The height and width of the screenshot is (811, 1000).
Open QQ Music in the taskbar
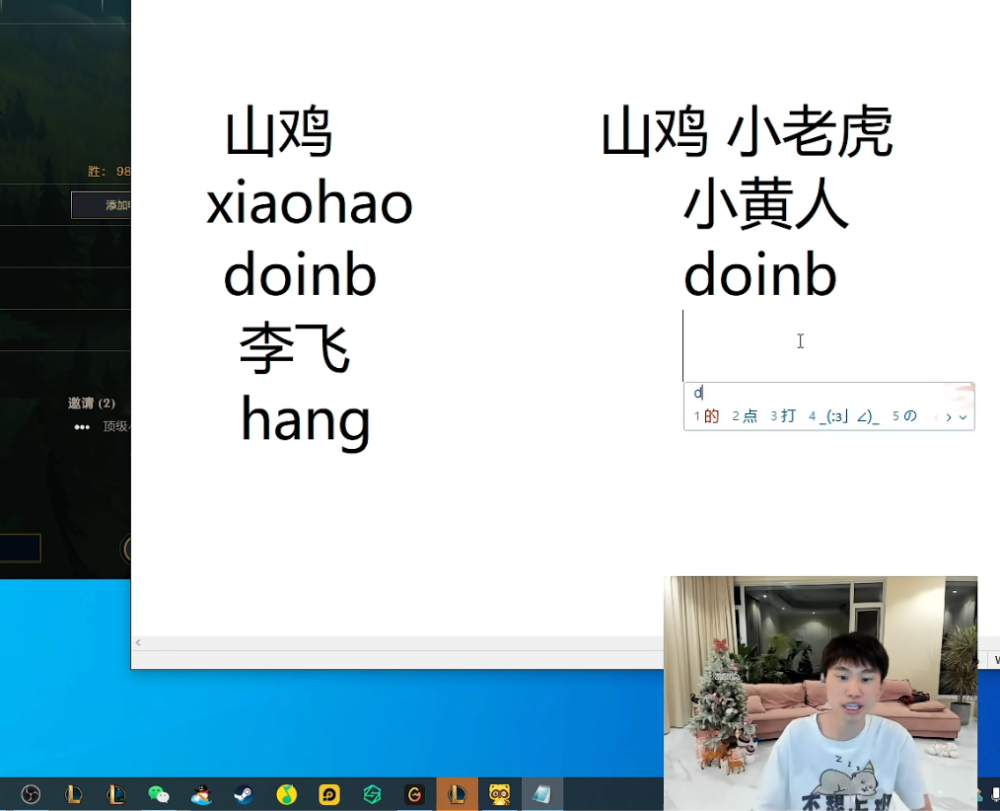click(286, 795)
